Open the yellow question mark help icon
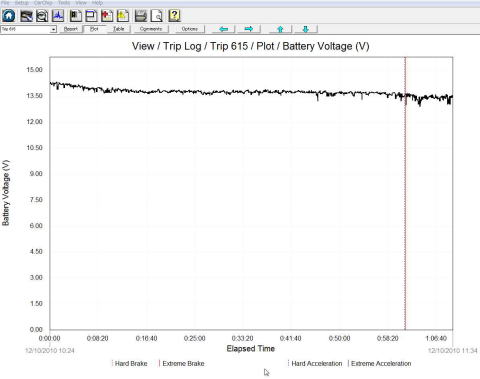 (x=174, y=16)
